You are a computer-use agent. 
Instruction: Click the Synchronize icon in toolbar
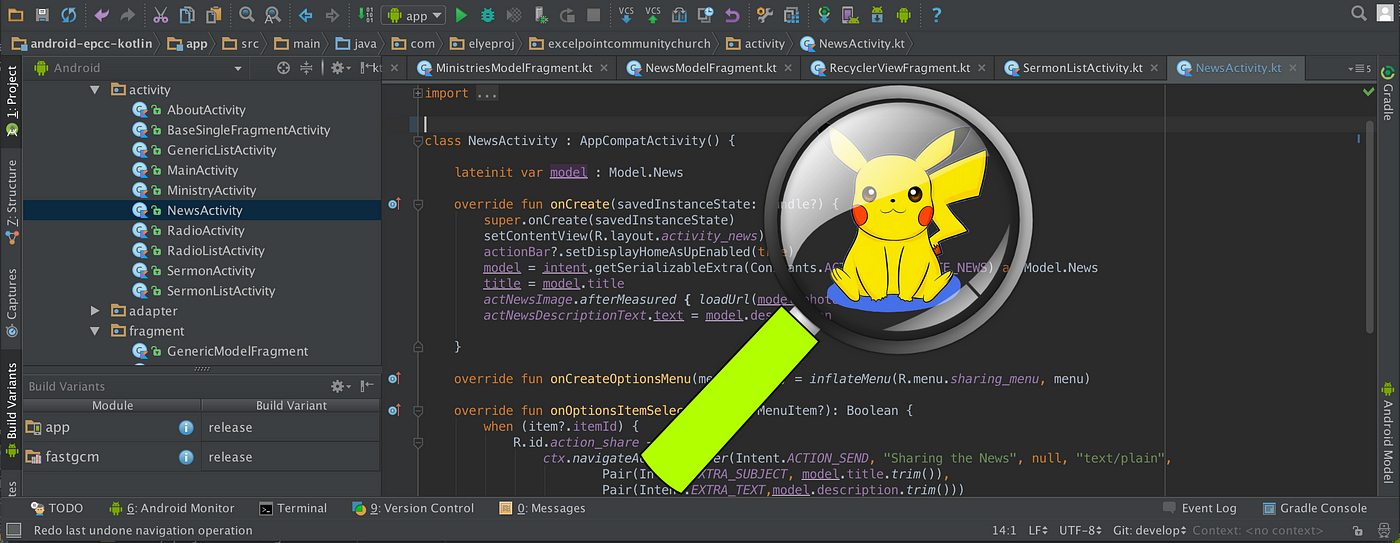pos(68,15)
